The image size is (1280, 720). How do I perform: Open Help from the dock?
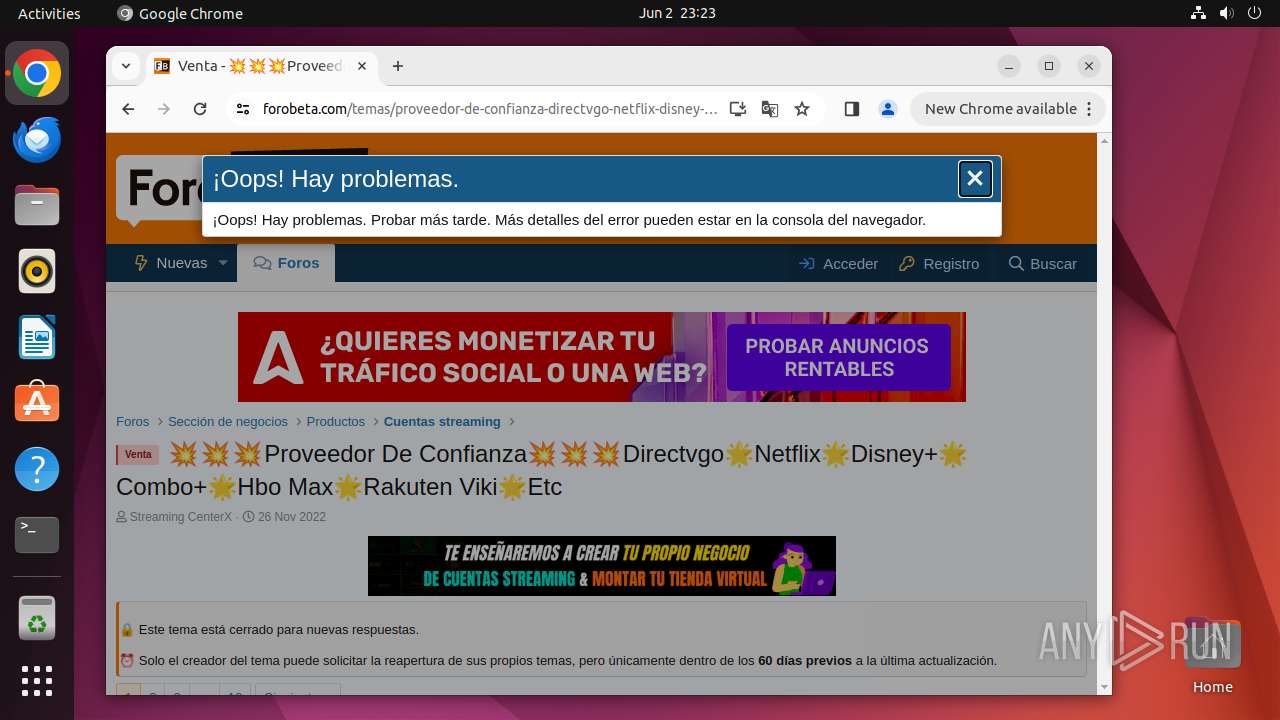click(x=37, y=469)
